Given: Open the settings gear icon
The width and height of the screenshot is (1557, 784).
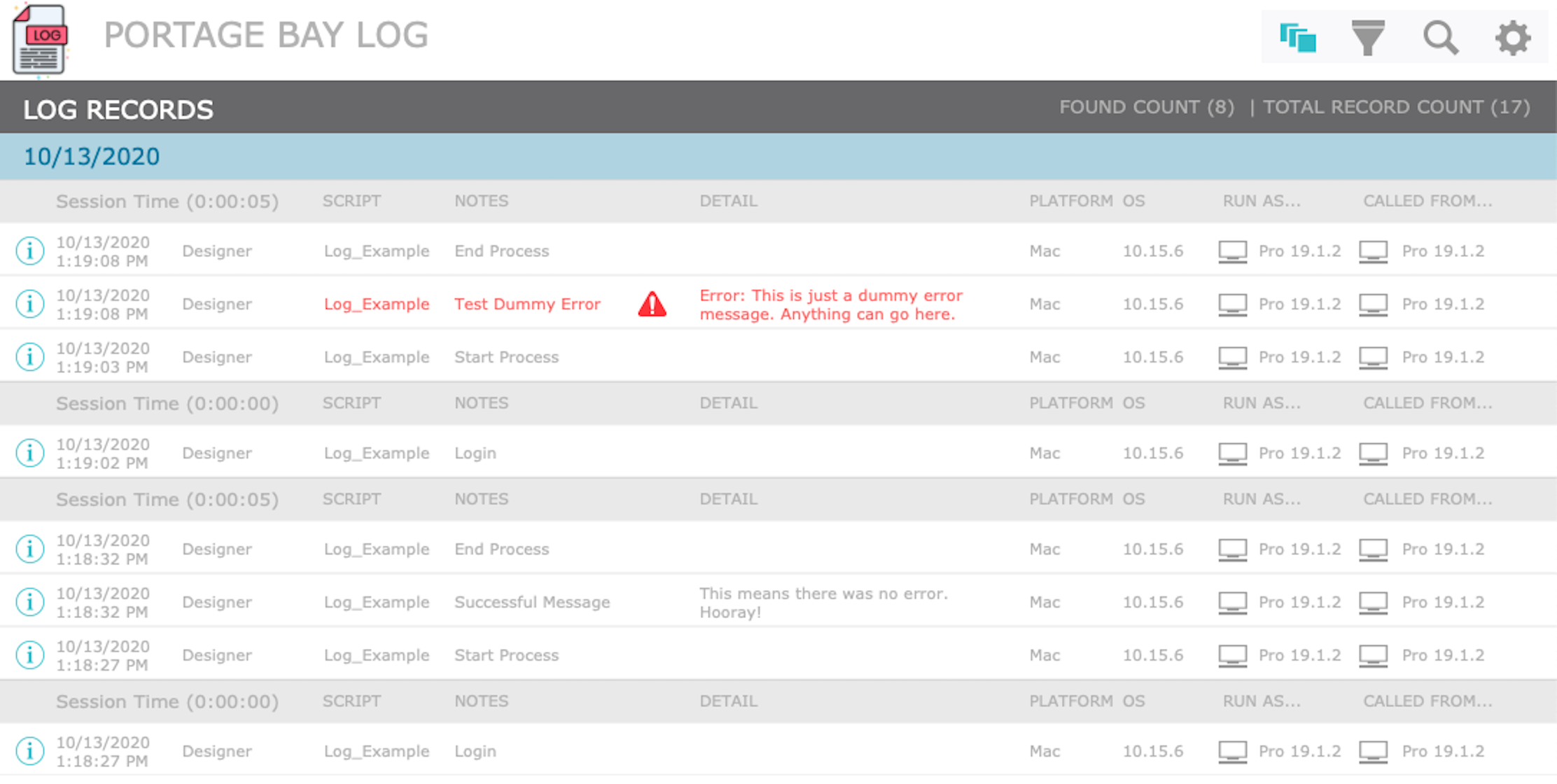Looking at the screenshot, I should (x=1513, y=38).
